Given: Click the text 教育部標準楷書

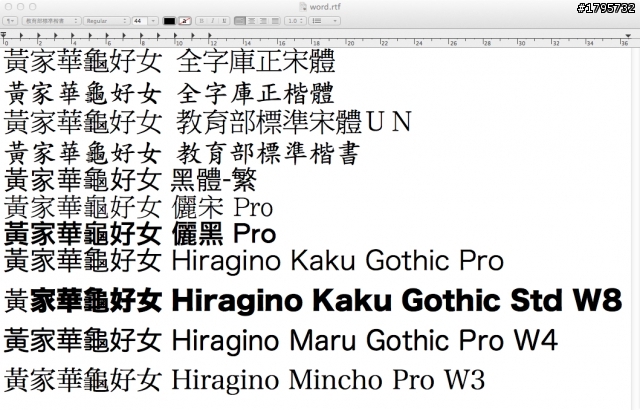Looking at the screenshot, I should click(x=268, y=153).
